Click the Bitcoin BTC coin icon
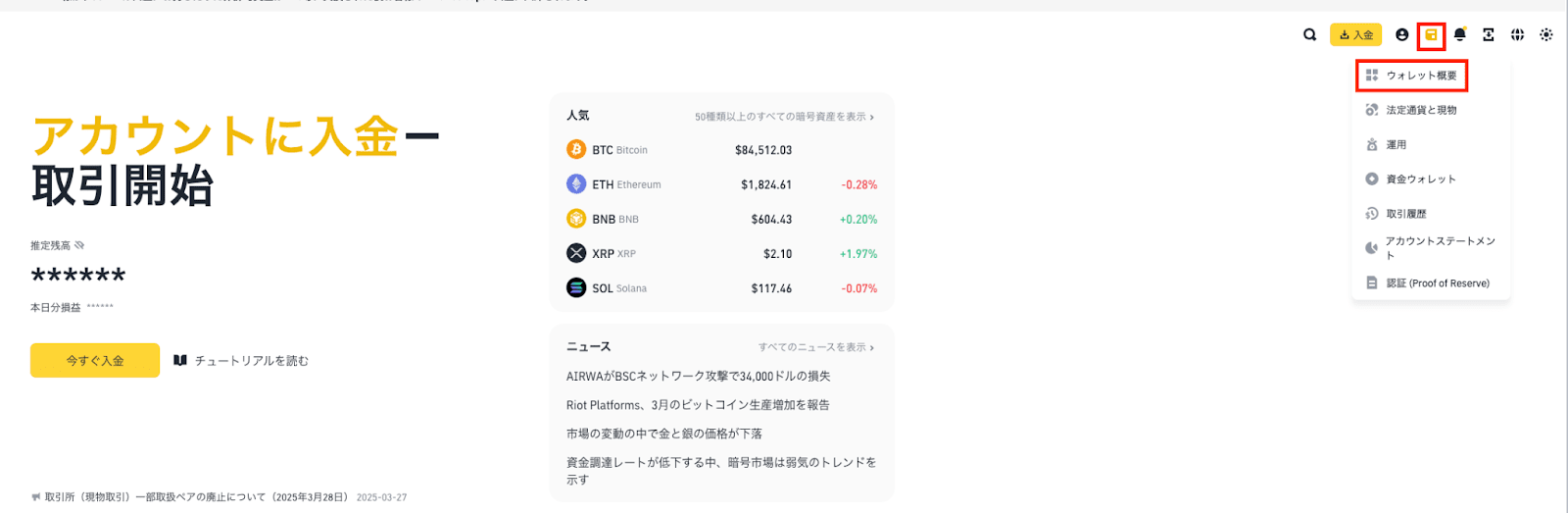Screen dimensions: 1568x513 click(576, 149)
